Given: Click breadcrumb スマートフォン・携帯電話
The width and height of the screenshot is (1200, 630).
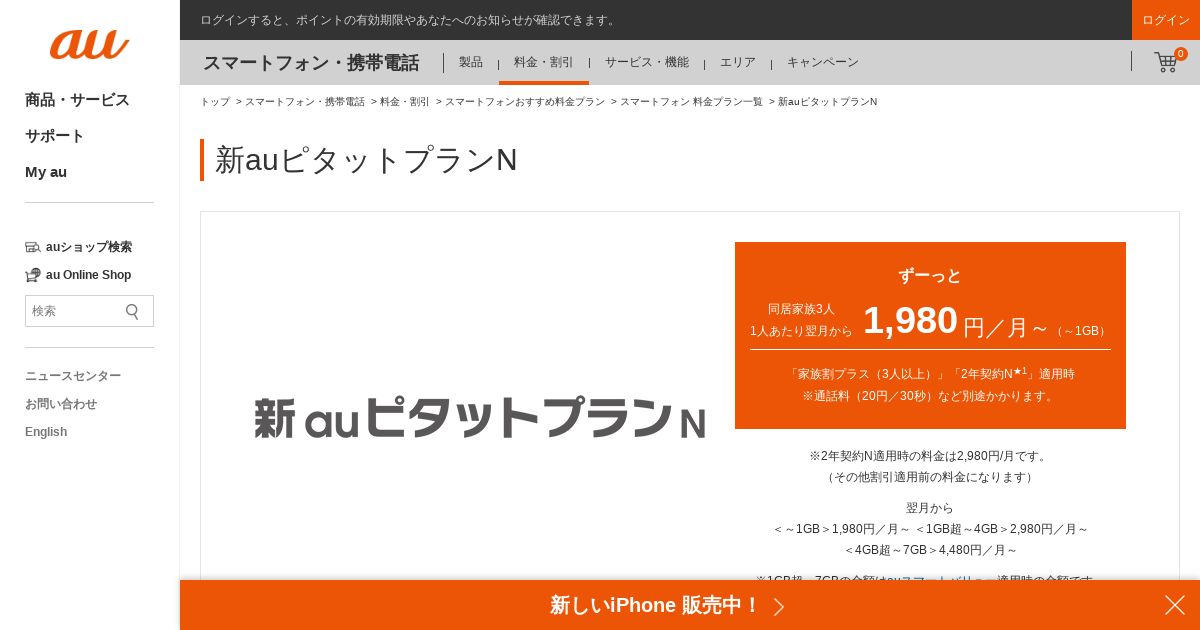Looking at the screenshot, I should coord(305,102).
